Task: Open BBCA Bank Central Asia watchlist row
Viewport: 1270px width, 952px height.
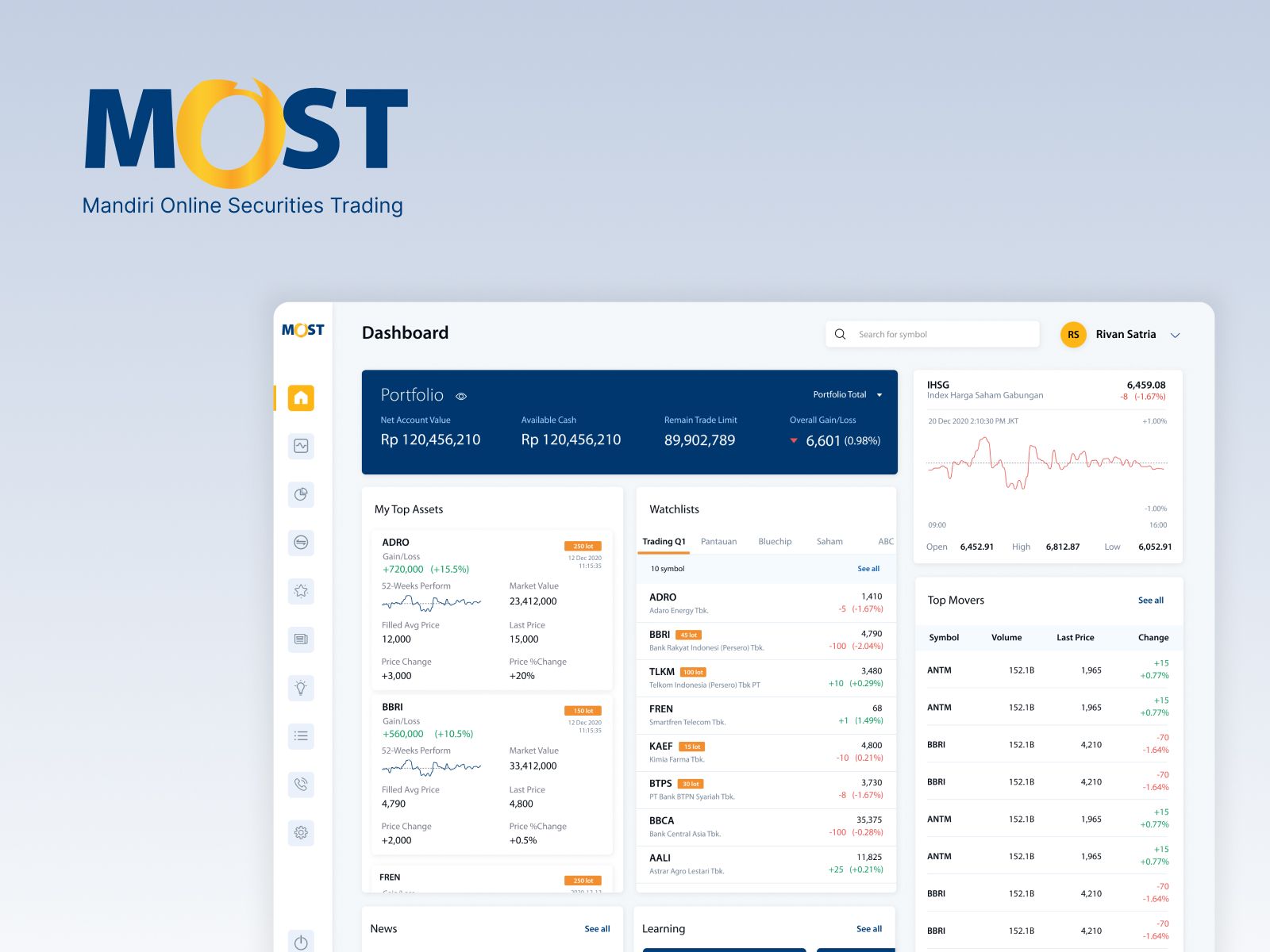Action: click(766, 827)
